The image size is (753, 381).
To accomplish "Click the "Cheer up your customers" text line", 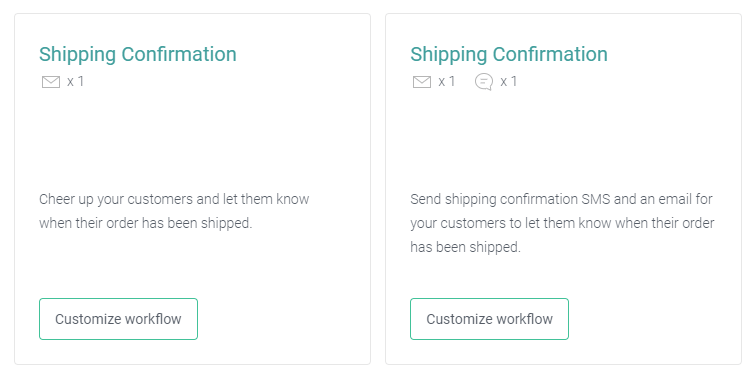I will pyautogui.click(x=174, y=199).
